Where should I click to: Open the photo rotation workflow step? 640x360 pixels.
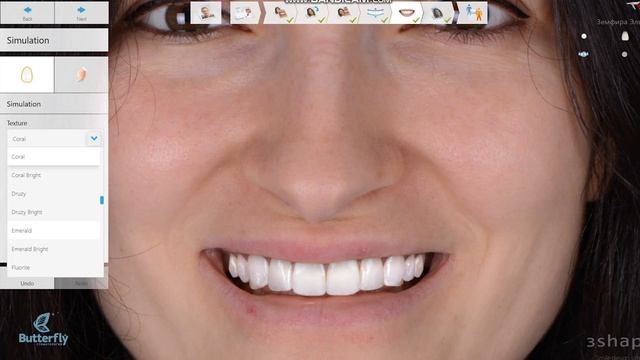(313, 13)
